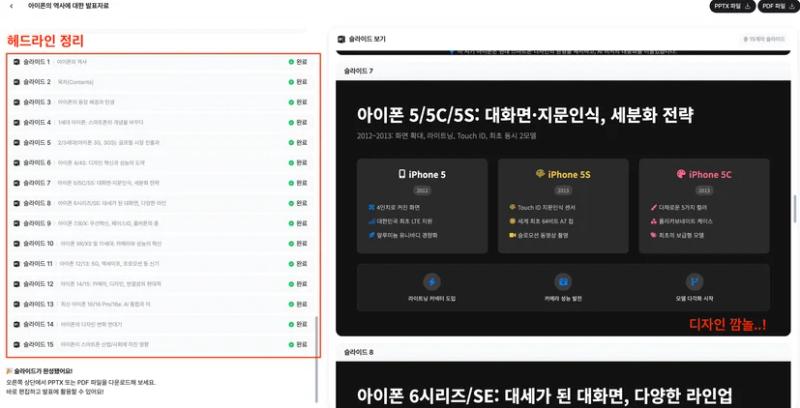Select the 슬라이드 2 list entry

[x=161, y=82]
